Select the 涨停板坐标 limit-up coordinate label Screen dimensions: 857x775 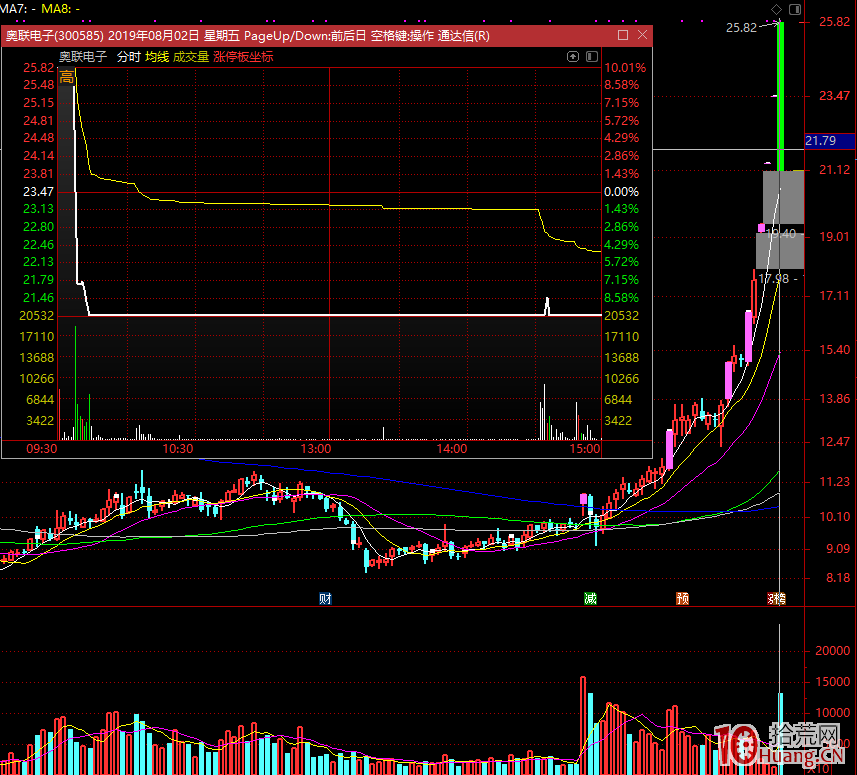(x=243, y=57)
